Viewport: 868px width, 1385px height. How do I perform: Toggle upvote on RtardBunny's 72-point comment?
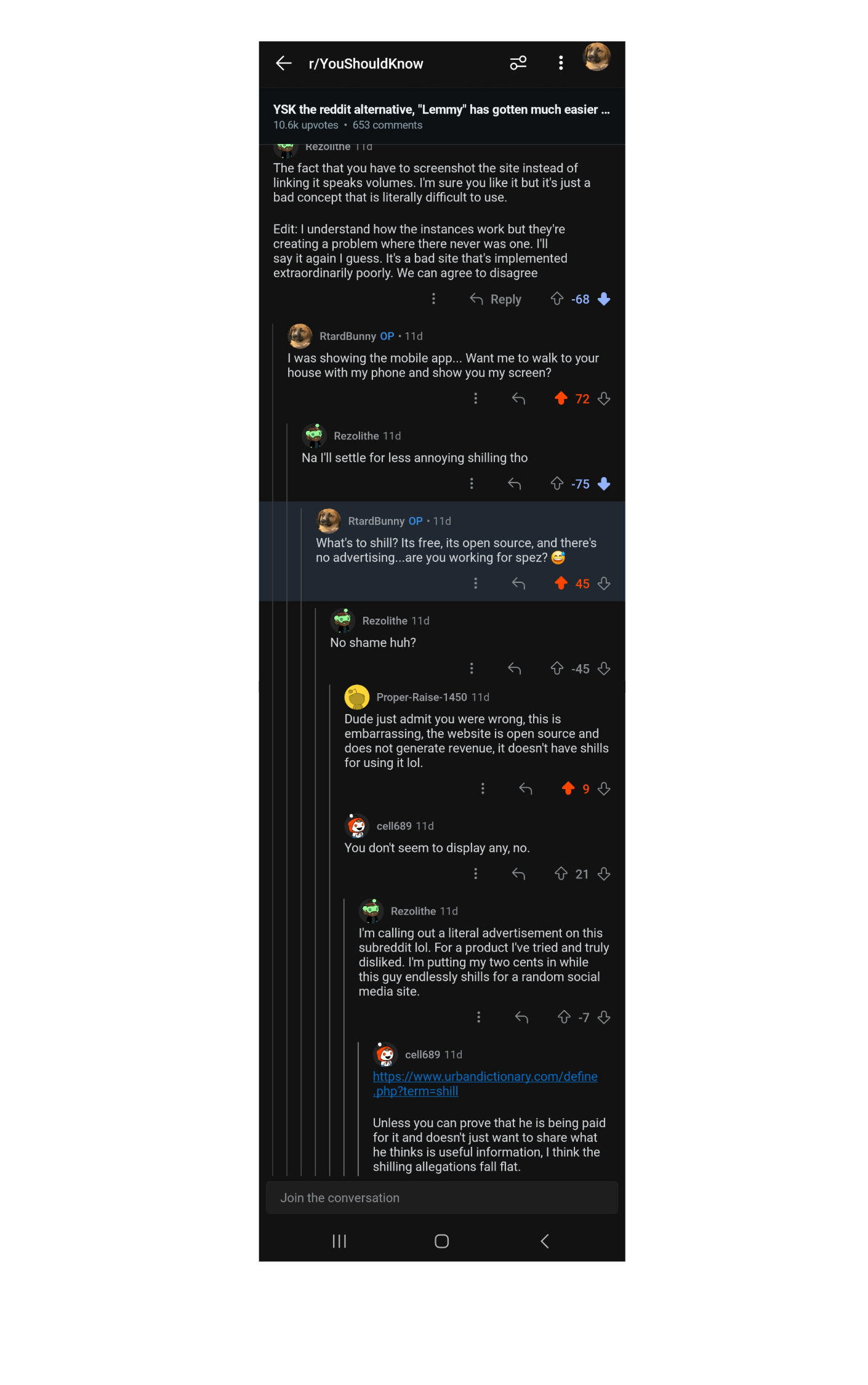pos(561,399)
